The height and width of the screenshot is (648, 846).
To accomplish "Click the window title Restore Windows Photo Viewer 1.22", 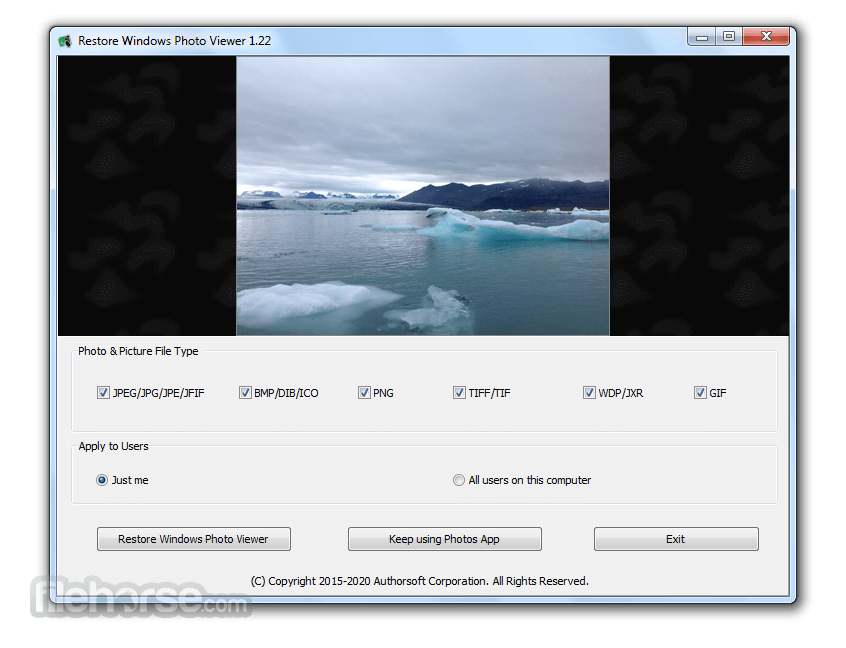I will [x=174, y=41].
